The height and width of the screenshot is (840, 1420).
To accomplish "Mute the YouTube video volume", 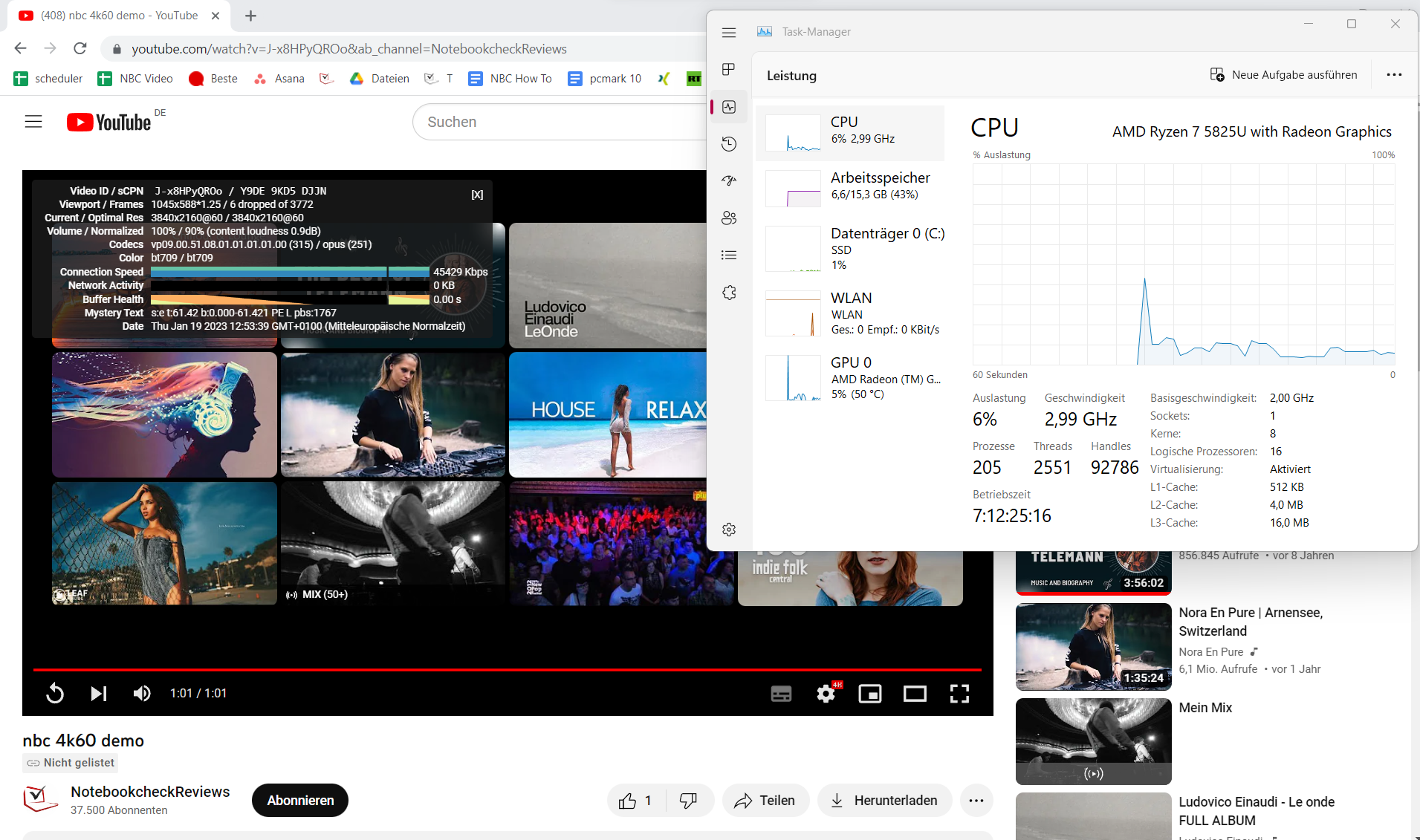I will 141,694.
